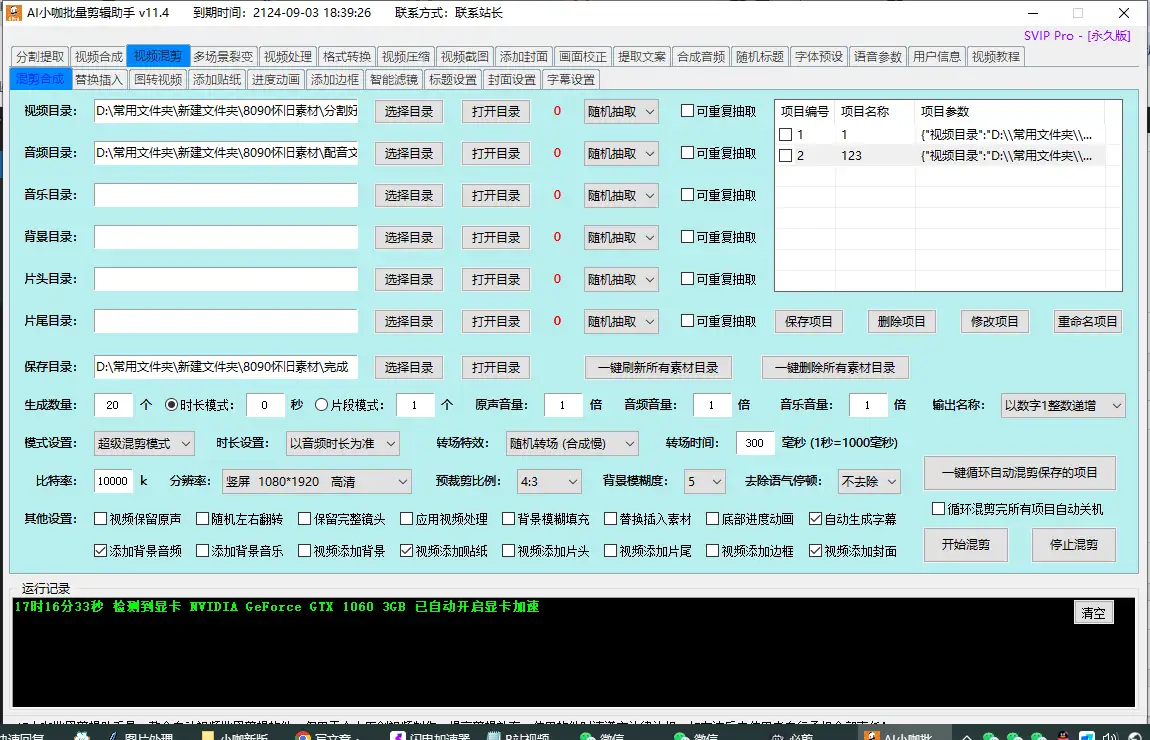This screenshot has height=740, width=1150.
Task: Open the 字幕设置 sub-tab
Action: click(570, 80)
